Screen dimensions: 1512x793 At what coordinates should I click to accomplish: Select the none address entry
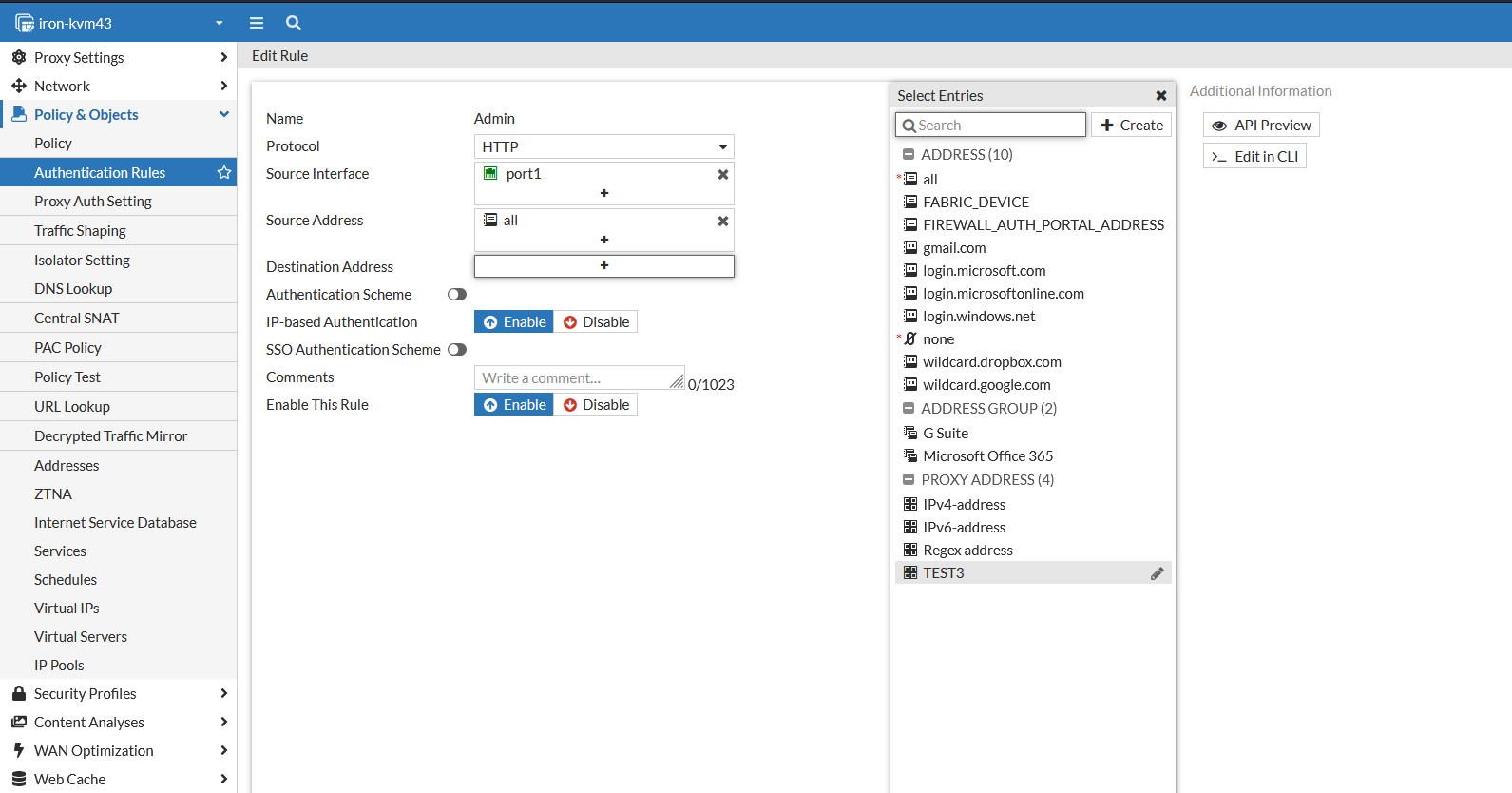pos(1033,339)
